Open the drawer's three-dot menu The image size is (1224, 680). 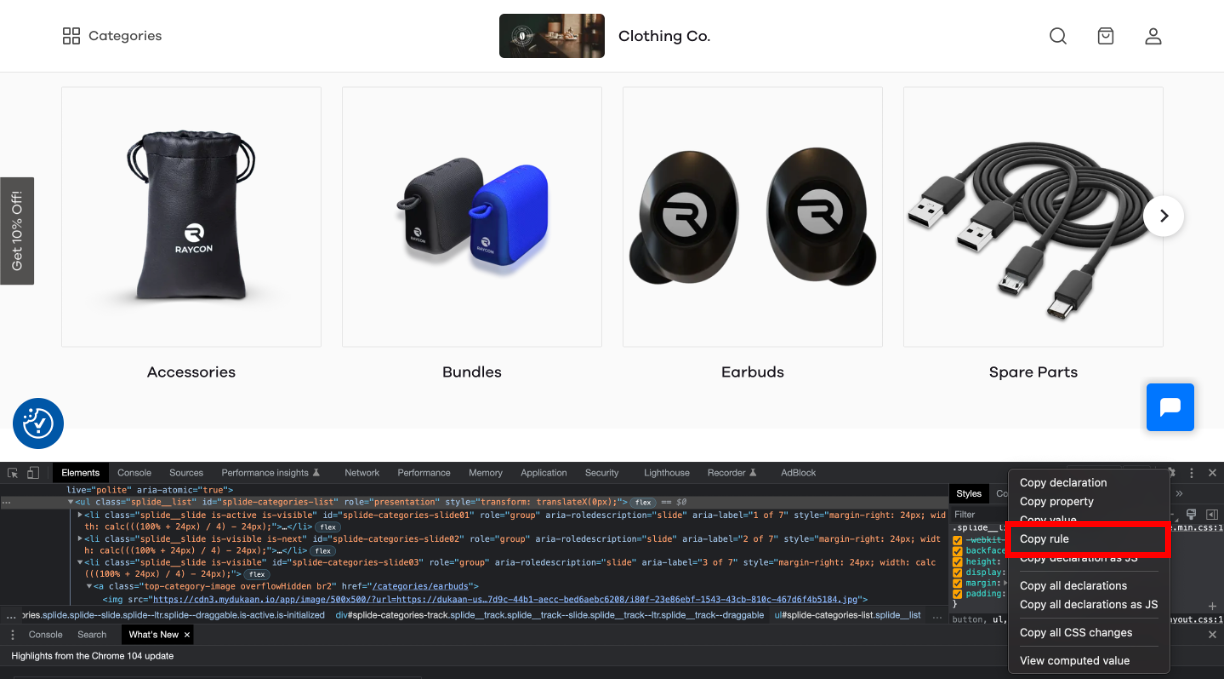click(x=13, y=635)
